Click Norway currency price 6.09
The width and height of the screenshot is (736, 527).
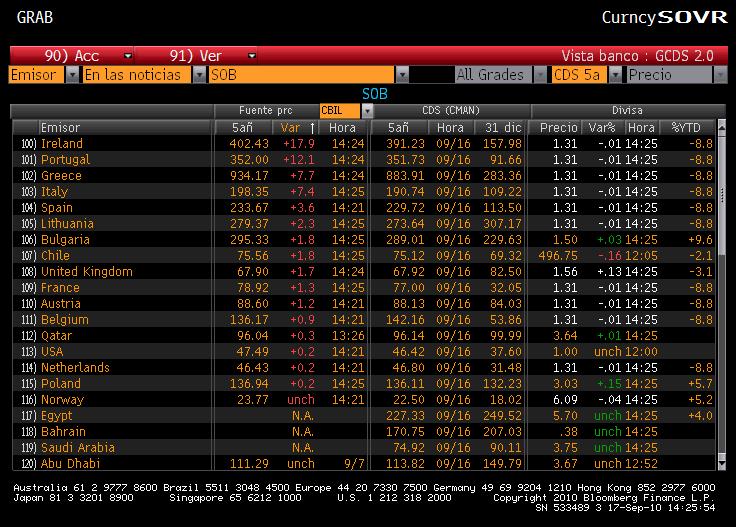coord(565,399)
